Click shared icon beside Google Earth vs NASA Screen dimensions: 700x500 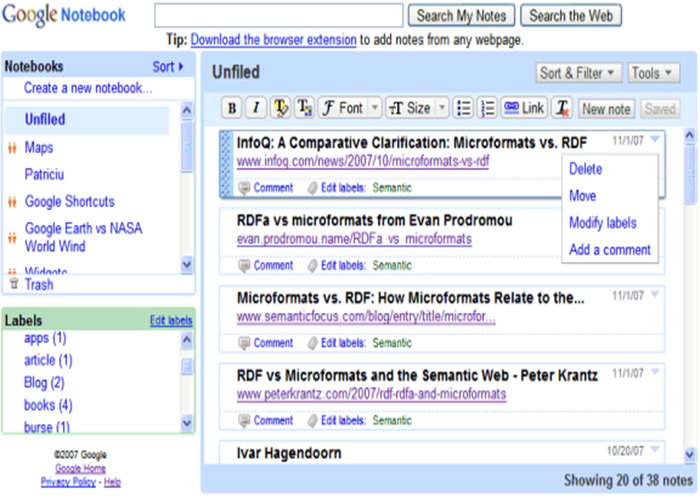[x=12, y=238]
